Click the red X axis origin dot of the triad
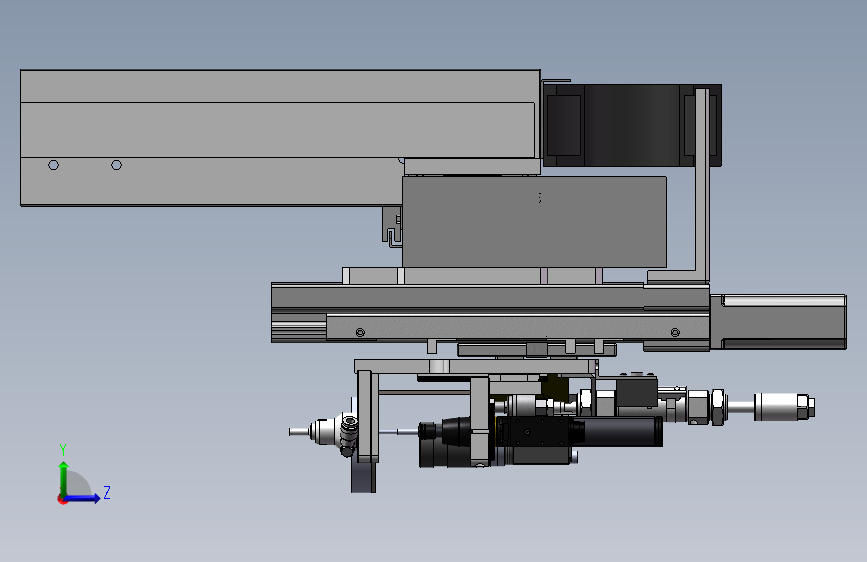 coord(62,499)
